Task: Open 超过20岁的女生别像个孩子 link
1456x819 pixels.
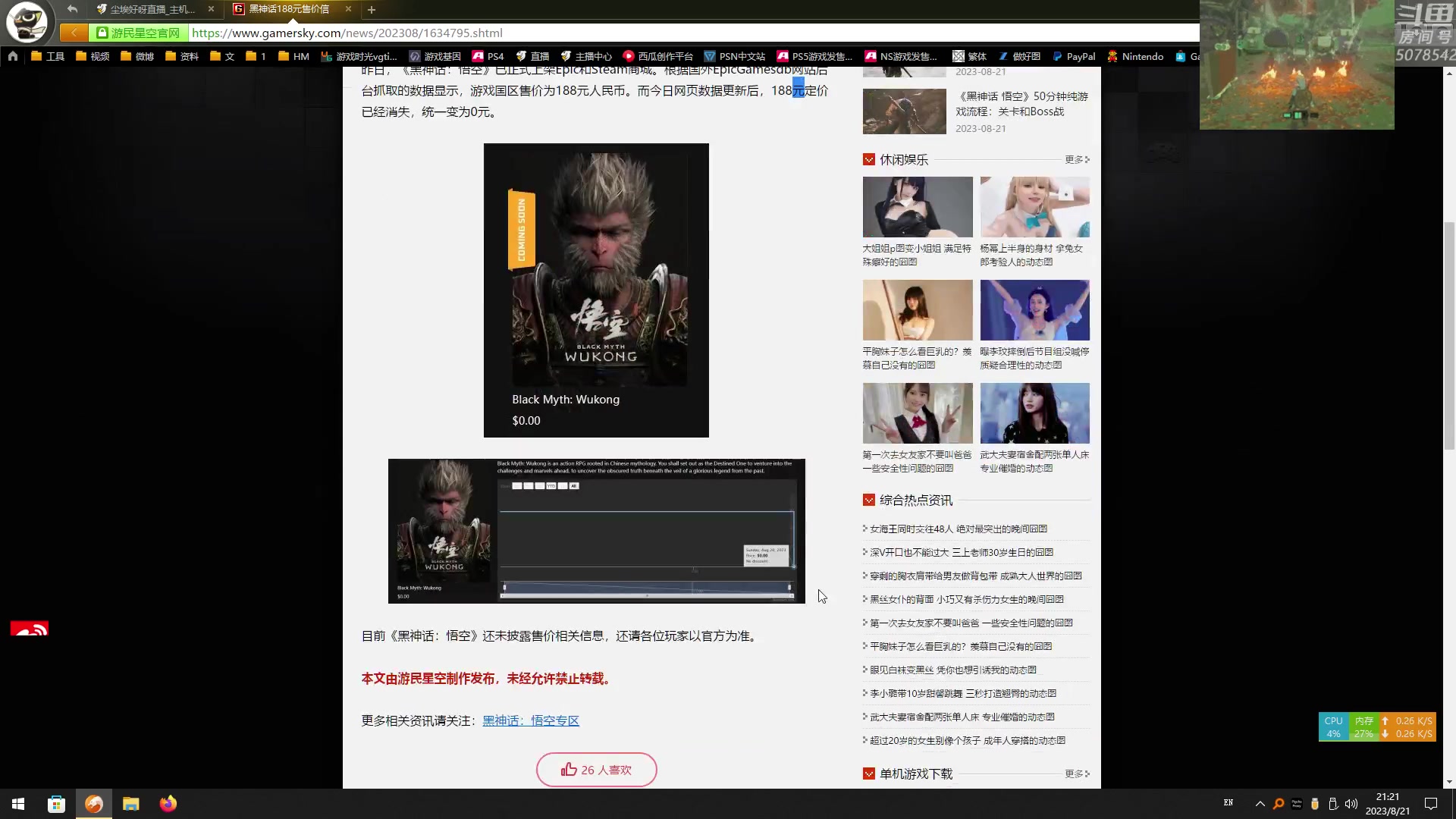Action: click(x=968, y=740)
